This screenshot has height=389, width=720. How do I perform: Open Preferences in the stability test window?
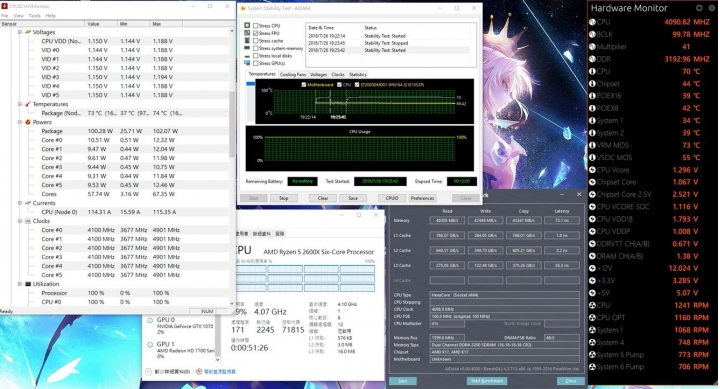point(422,198)
